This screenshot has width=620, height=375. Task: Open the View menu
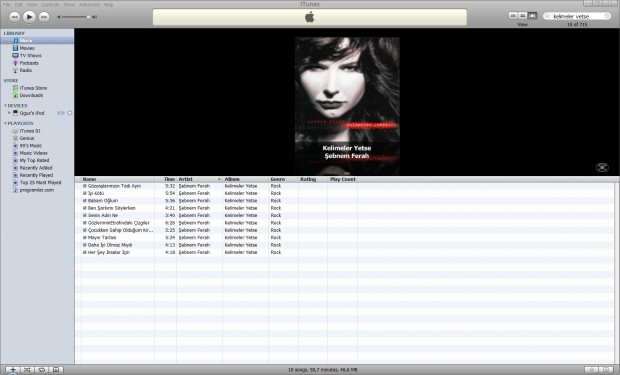click(x=32, y=5)
